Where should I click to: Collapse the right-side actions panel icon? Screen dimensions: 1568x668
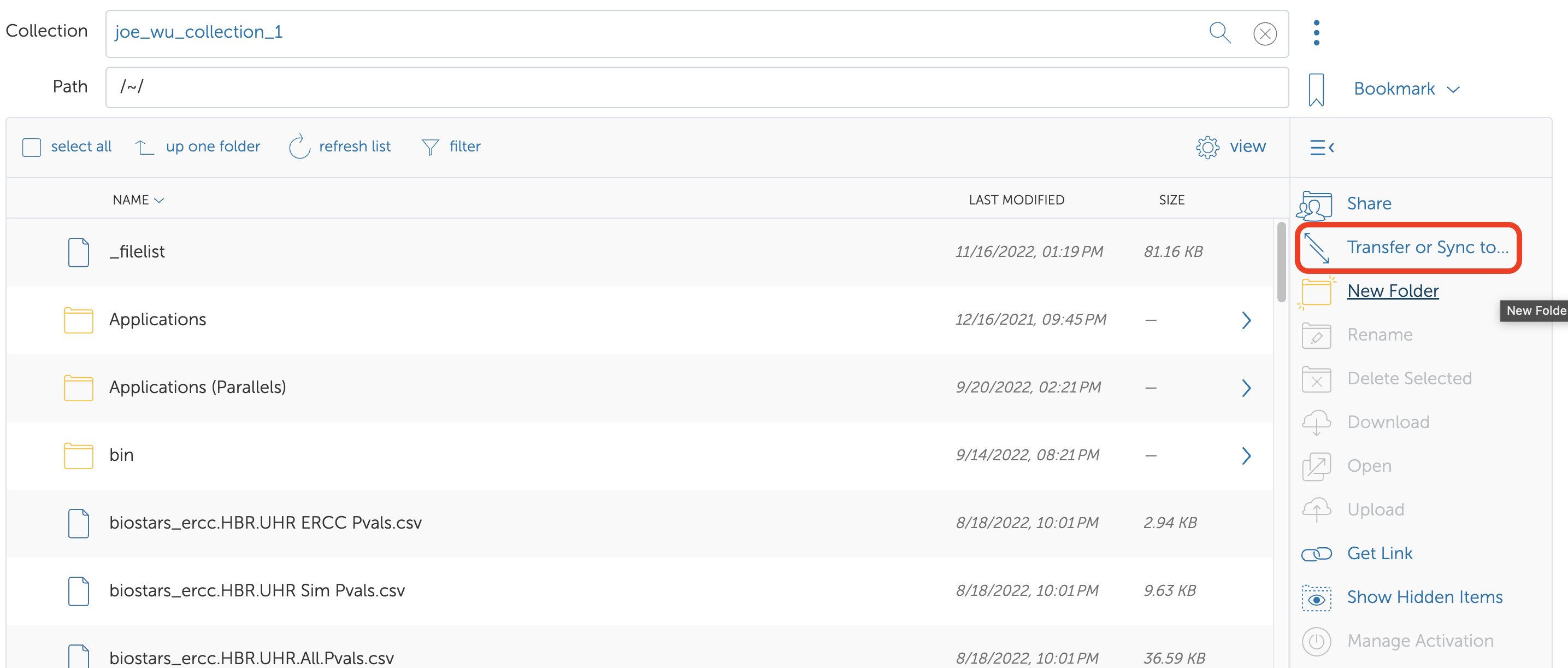(x=1322, y=148)
